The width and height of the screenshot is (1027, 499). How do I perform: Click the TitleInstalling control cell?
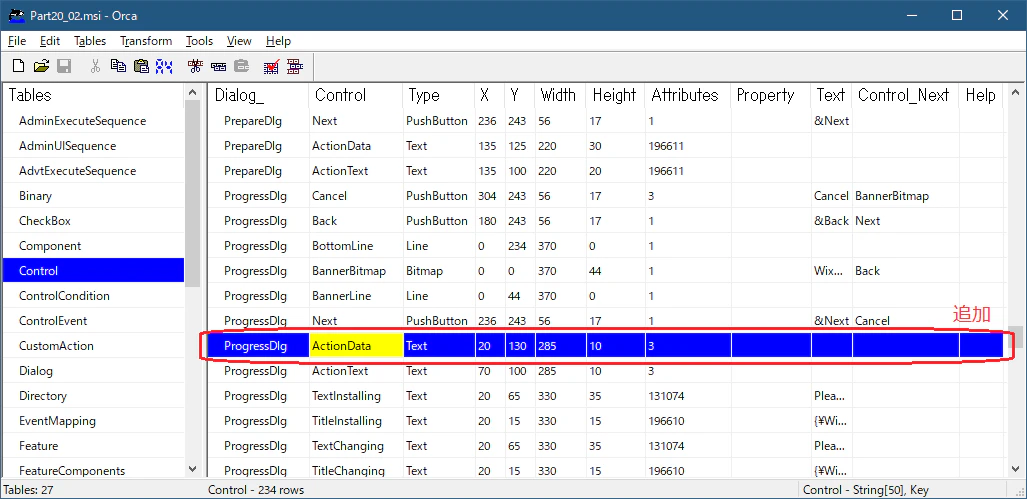click(356, 420)
